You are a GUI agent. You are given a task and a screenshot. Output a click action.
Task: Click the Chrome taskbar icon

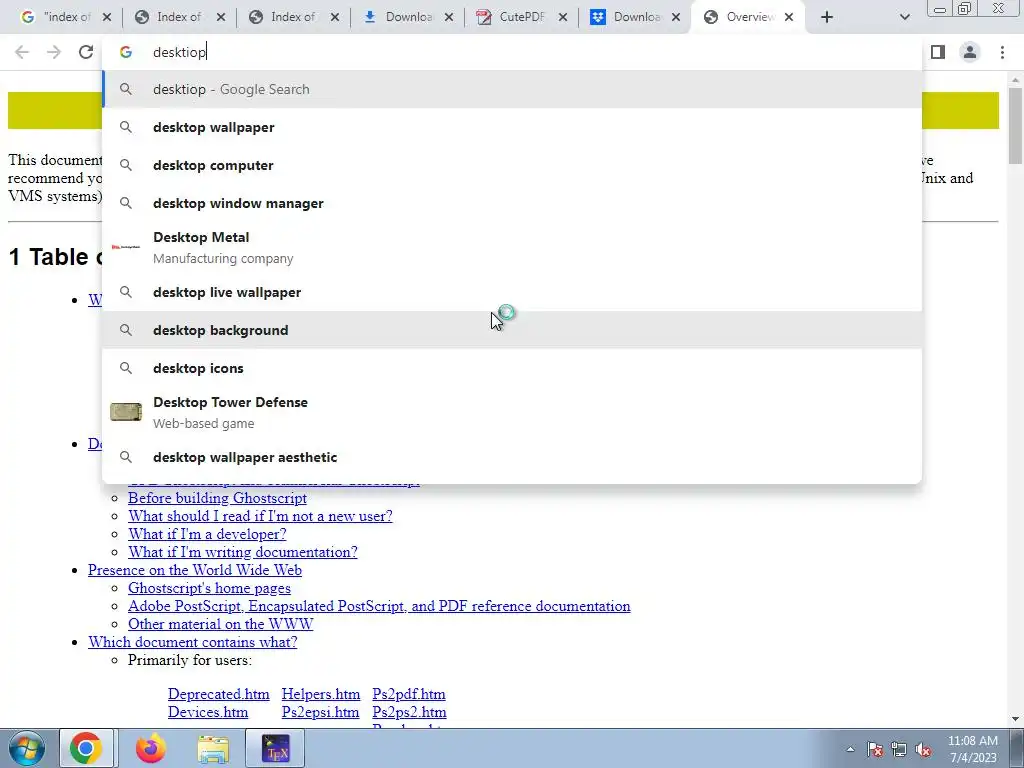[x=86, y=748]
